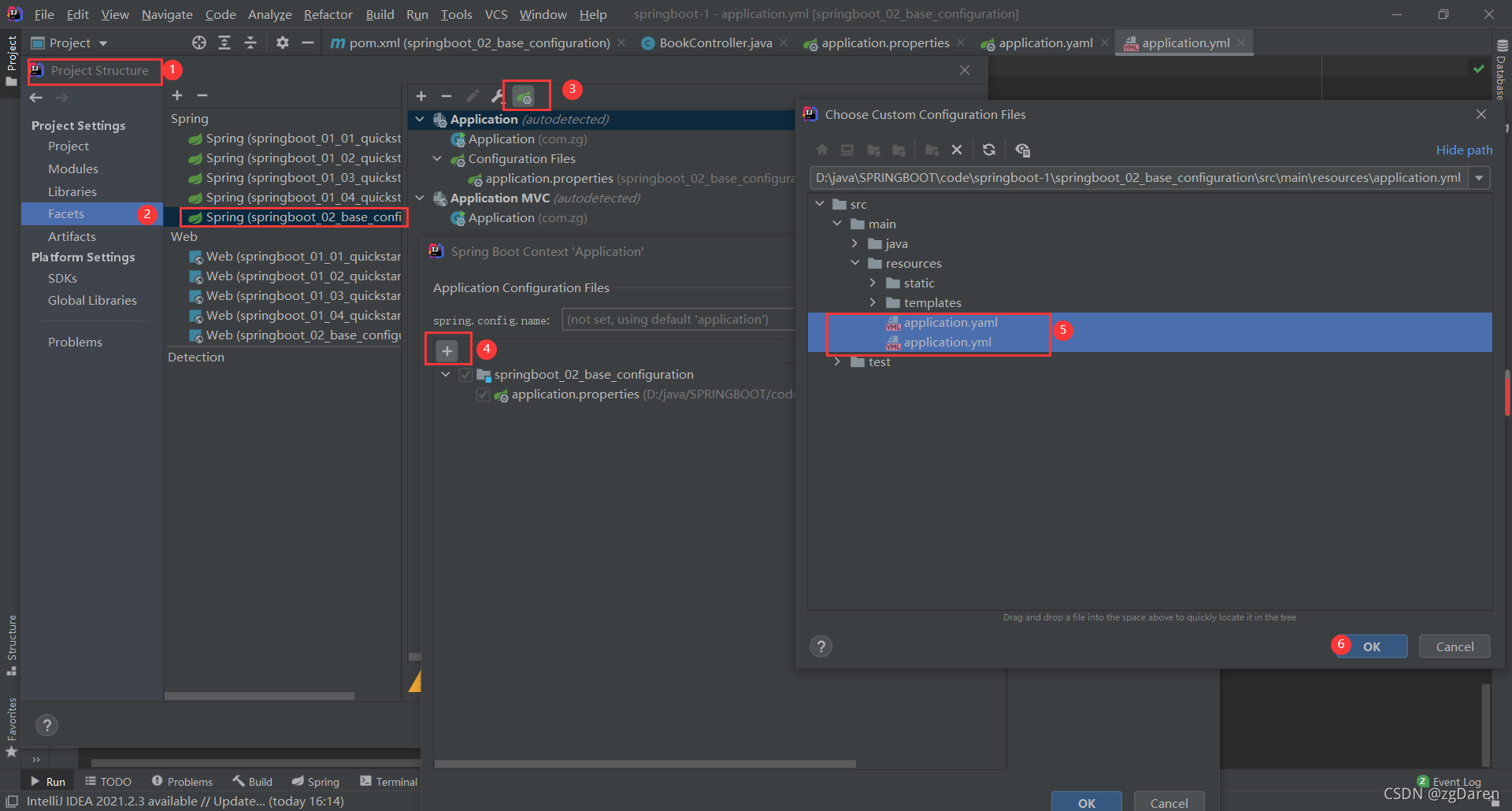Expand the java folder in file tree
This screenshot has width=1512, height=811.
tap(854, 243)
